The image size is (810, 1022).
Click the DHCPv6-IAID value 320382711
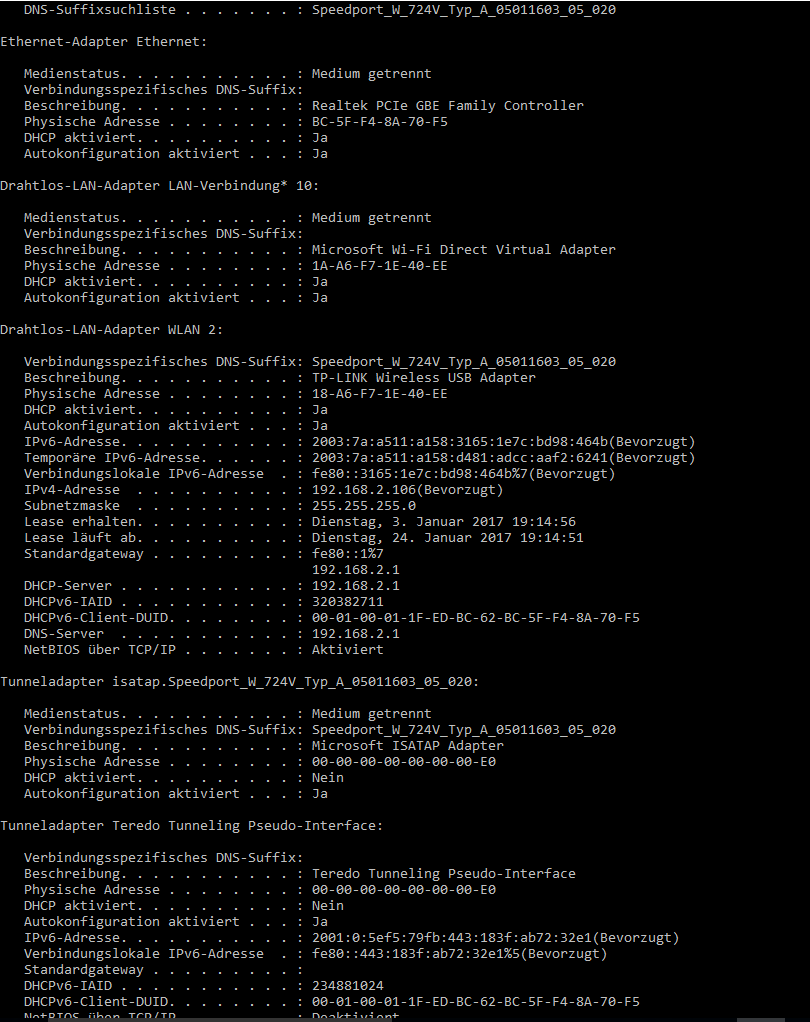[347, 602]
